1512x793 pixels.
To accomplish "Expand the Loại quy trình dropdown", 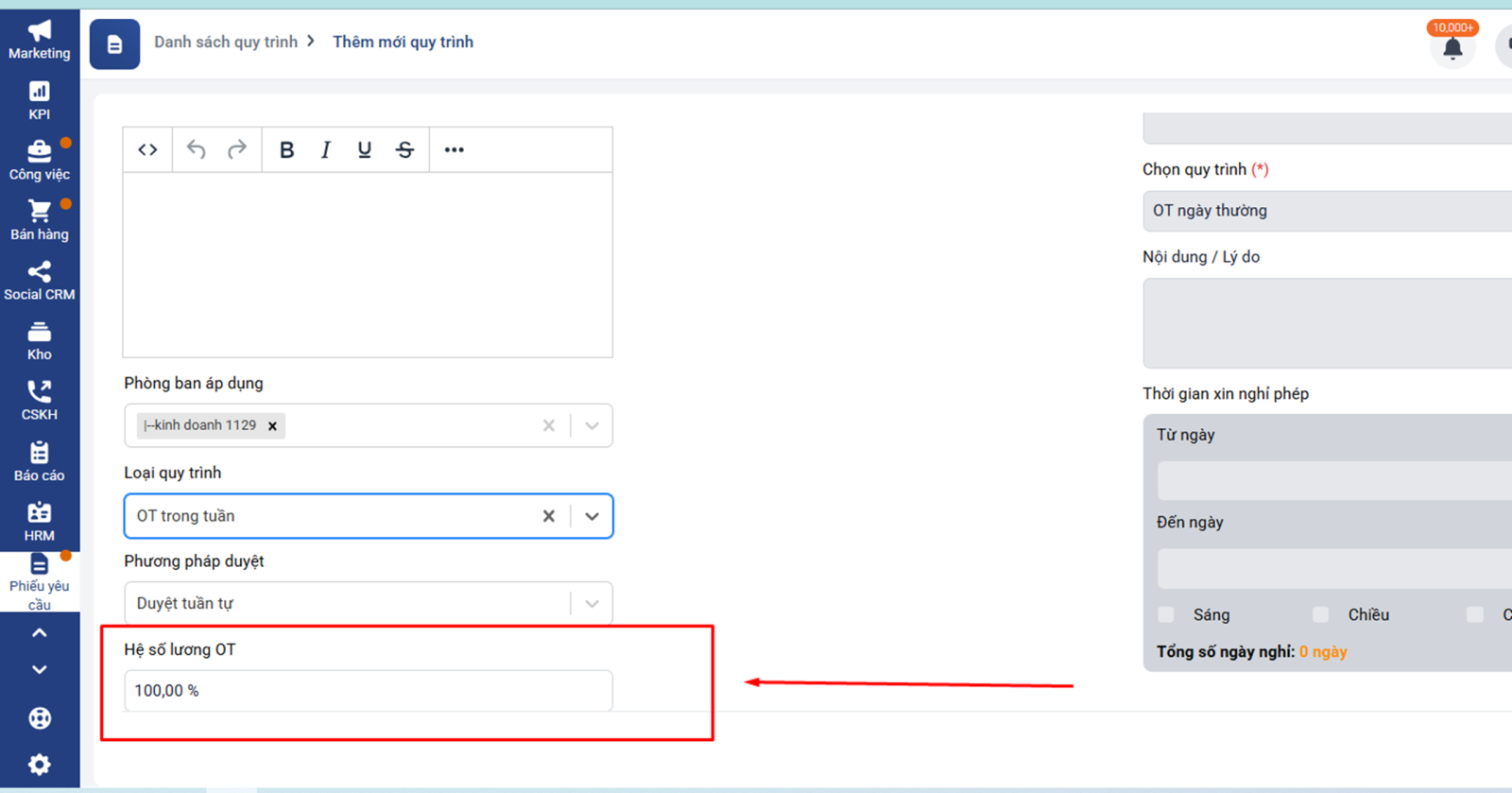I will click(x=592, y=516).
